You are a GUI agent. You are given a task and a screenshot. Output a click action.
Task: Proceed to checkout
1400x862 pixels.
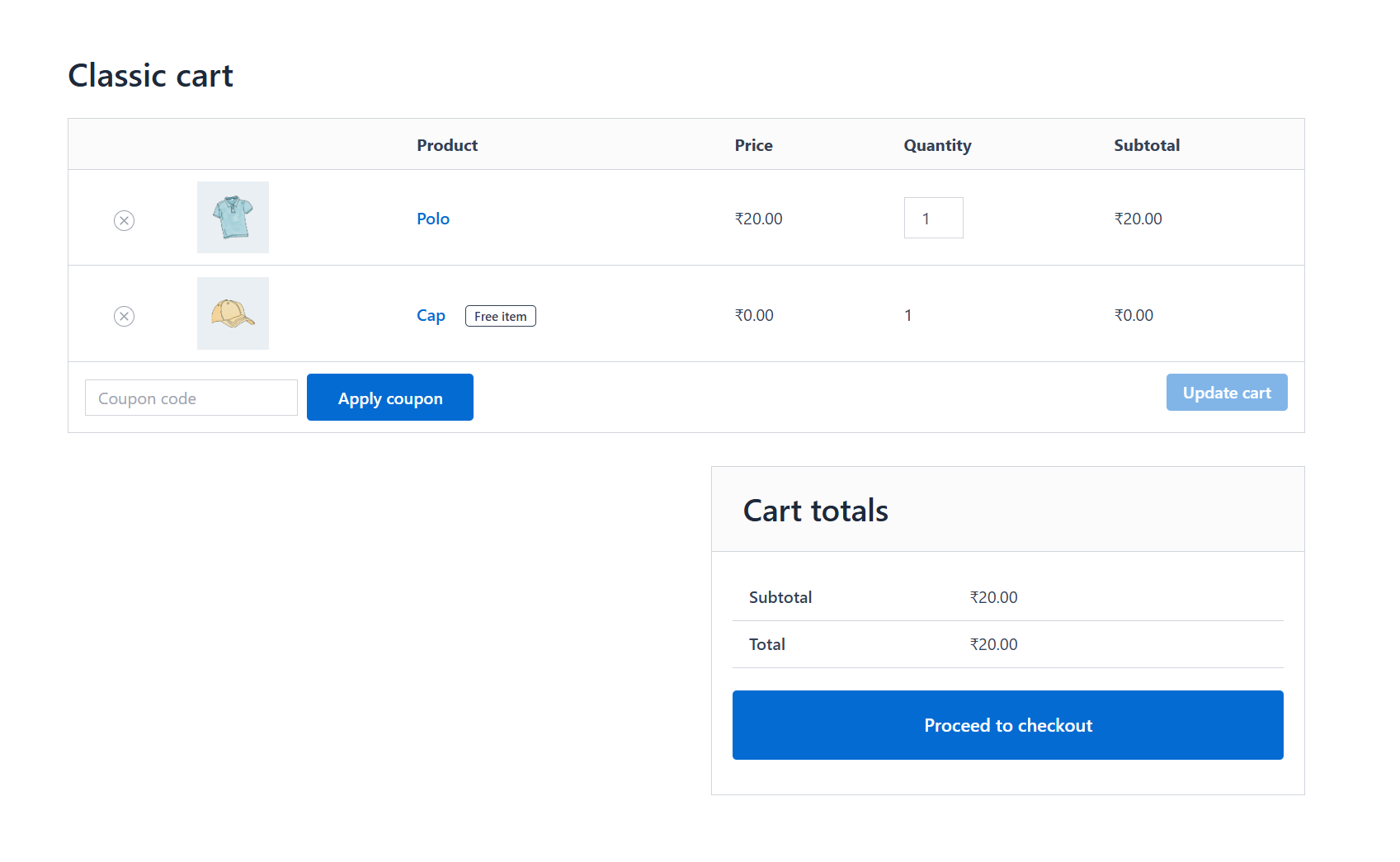[x=1007, y=725]
